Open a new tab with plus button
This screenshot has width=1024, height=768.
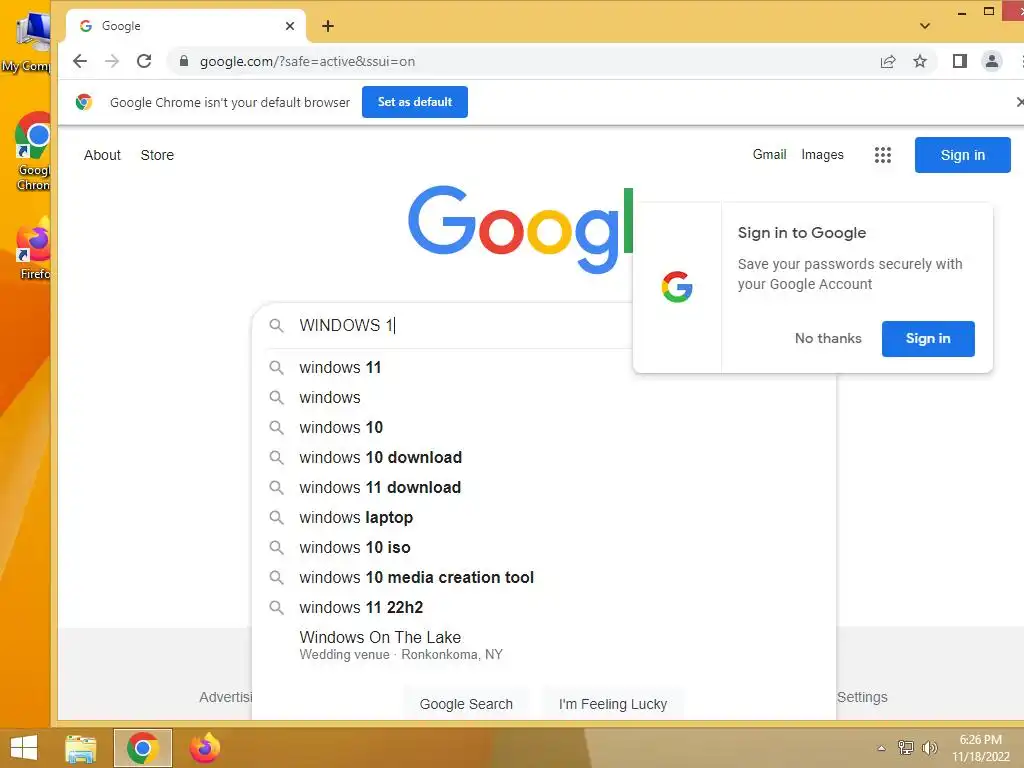[x=328, y=26]
